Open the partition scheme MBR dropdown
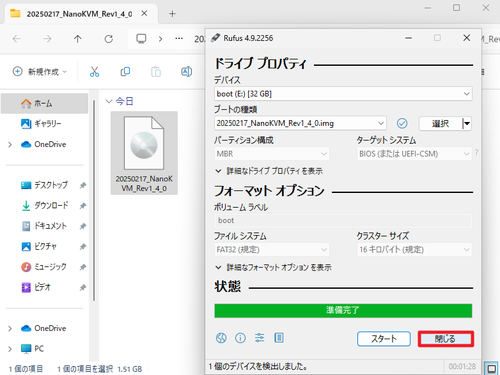This screenshot has width=500, height=375. [x=271, y=154]
